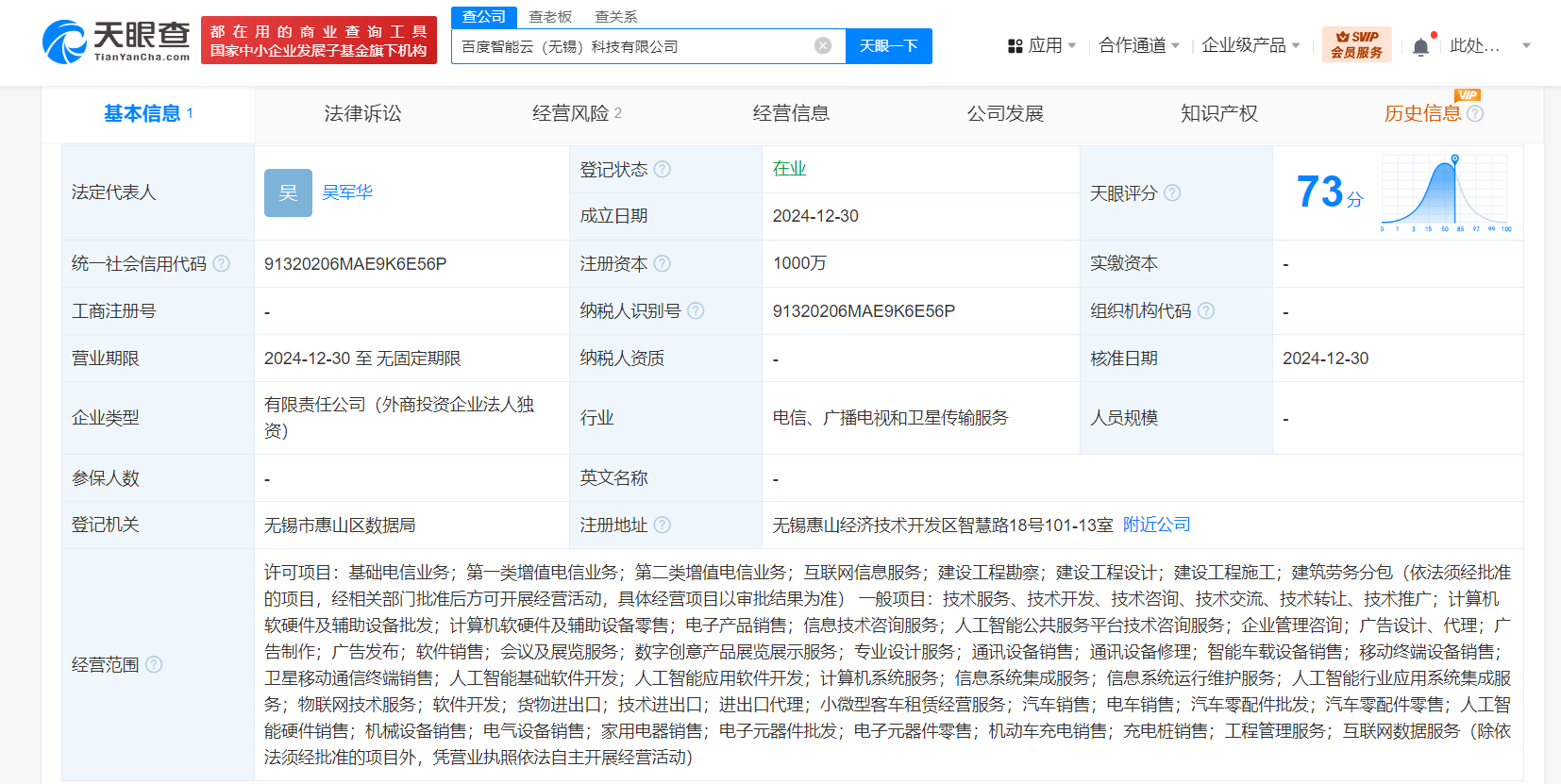Switch to 查关系 search tab
The height and width of the screenshot is (784, 1561).
(616, 17)
